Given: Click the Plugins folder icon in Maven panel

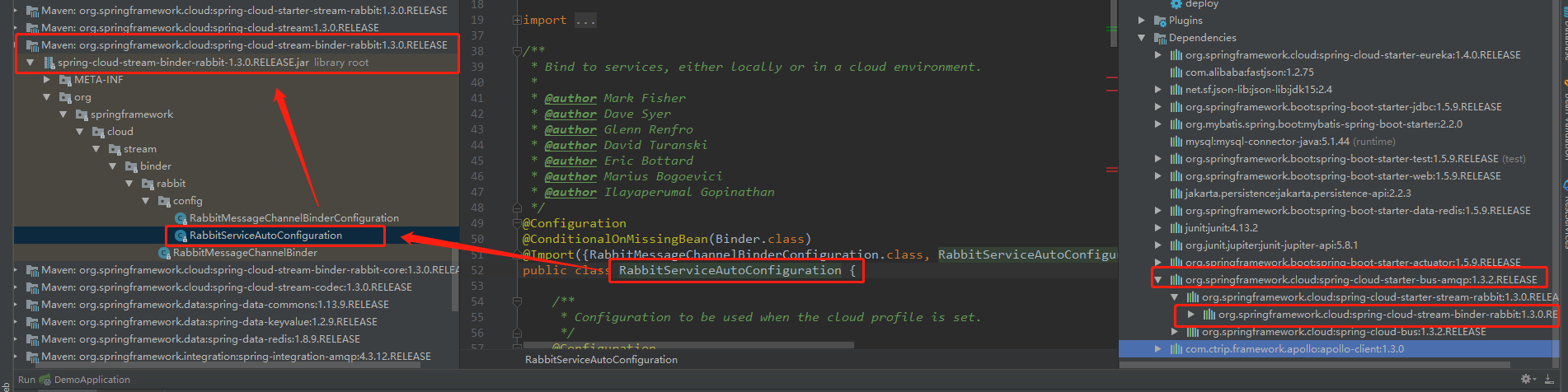Looking at the screenshot, I should pyautogui.click(x=1160, y=21).
